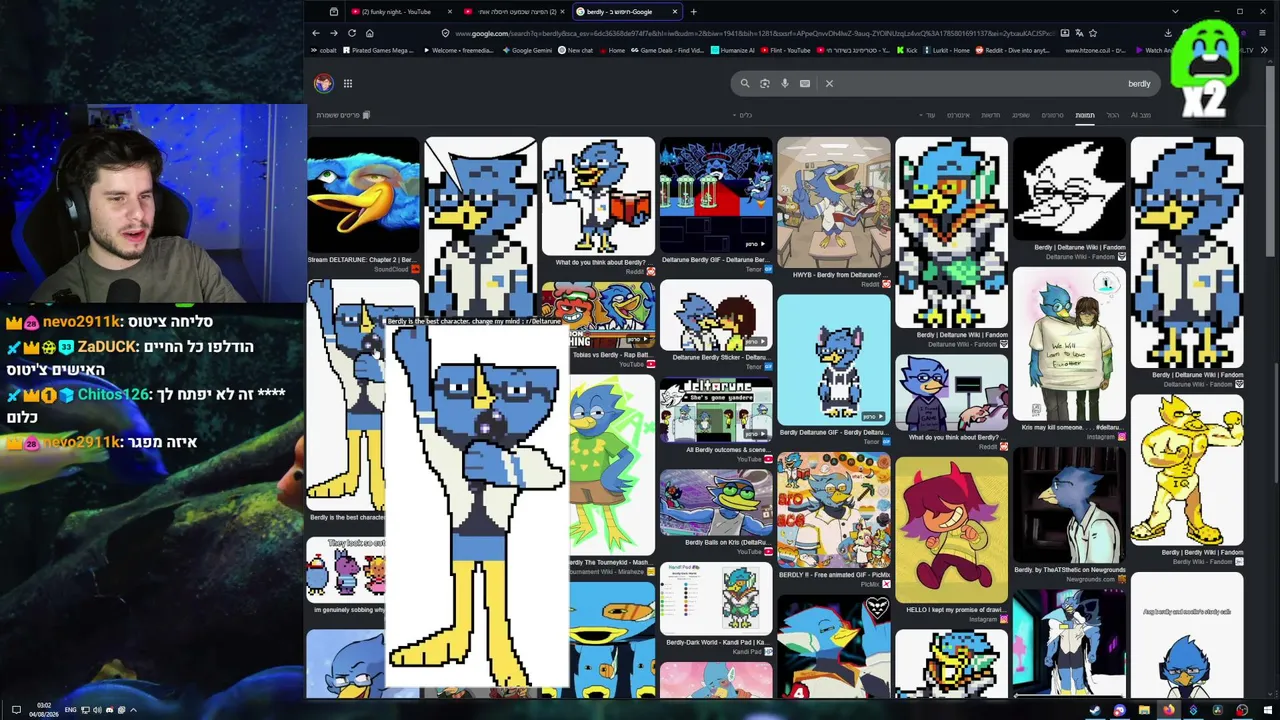Switch to the 'הכול' all results tab
Screen dimensions: 1280x720
[x=1113, y=115]
